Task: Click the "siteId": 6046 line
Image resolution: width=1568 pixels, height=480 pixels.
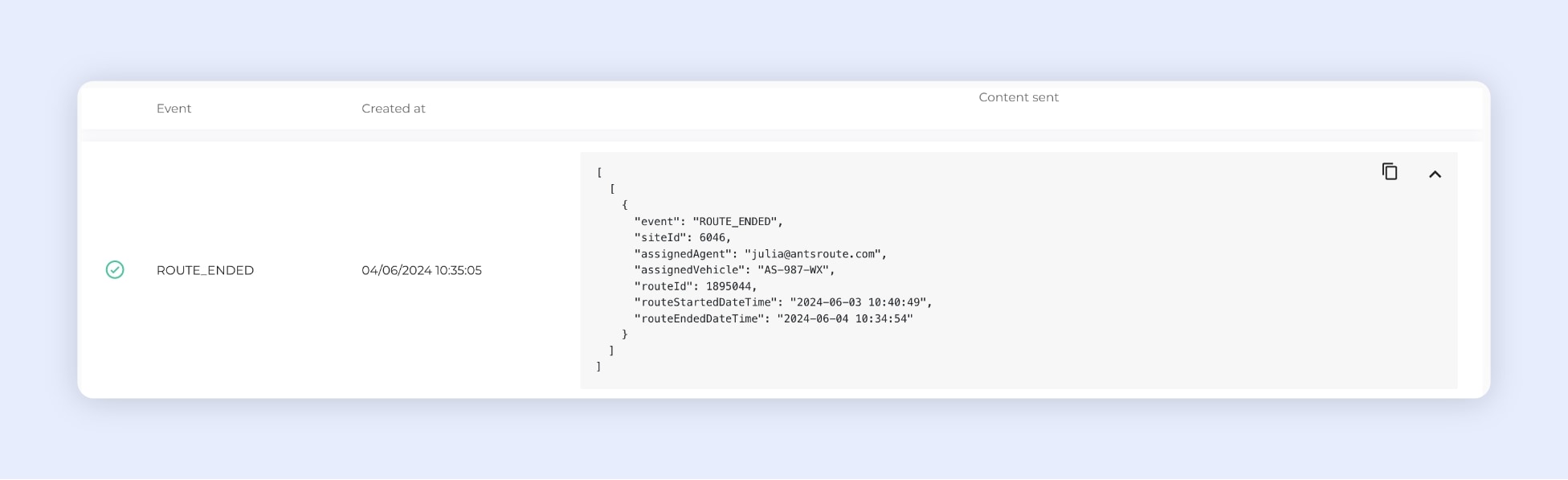Action: [x=682, y=237]
